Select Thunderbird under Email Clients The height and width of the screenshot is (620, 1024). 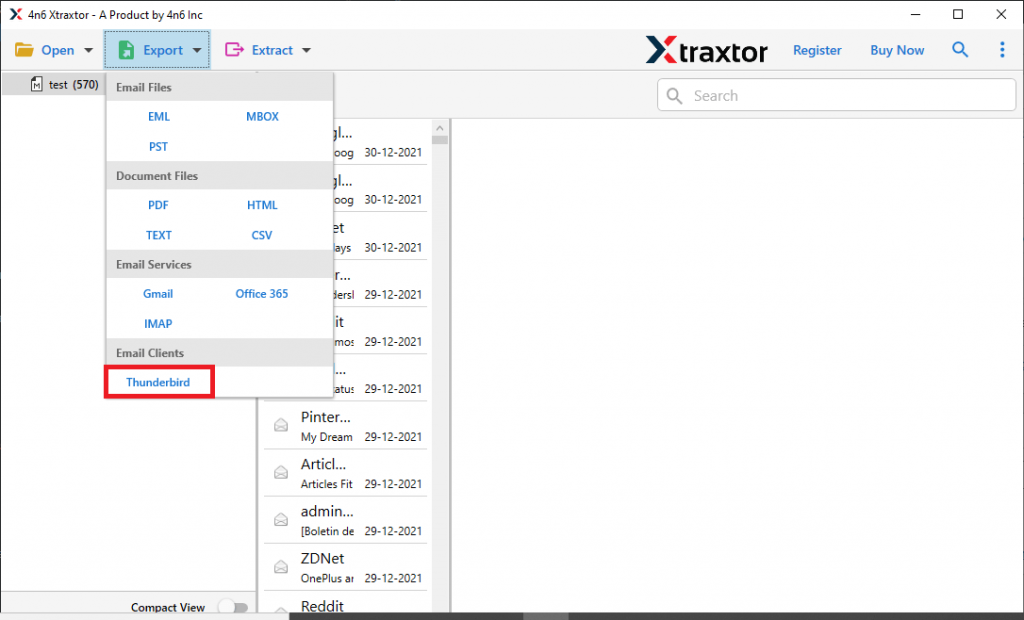click(158, 382)
